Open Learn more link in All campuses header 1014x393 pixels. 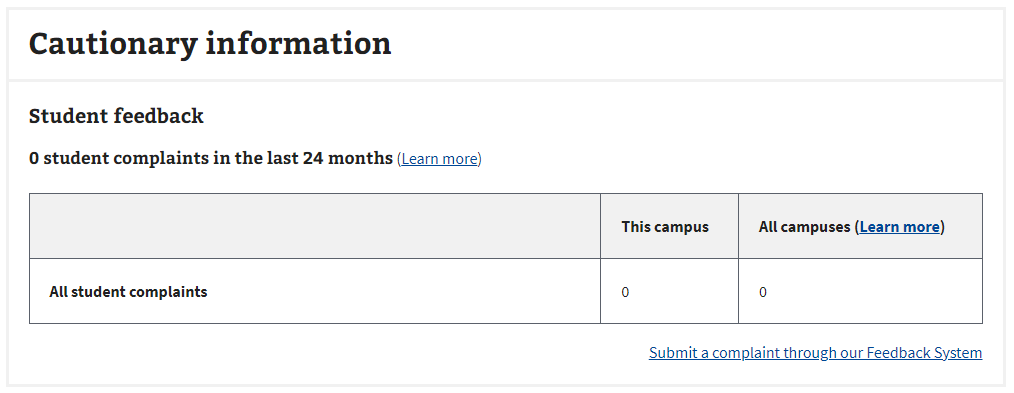[x=900, y=227]
